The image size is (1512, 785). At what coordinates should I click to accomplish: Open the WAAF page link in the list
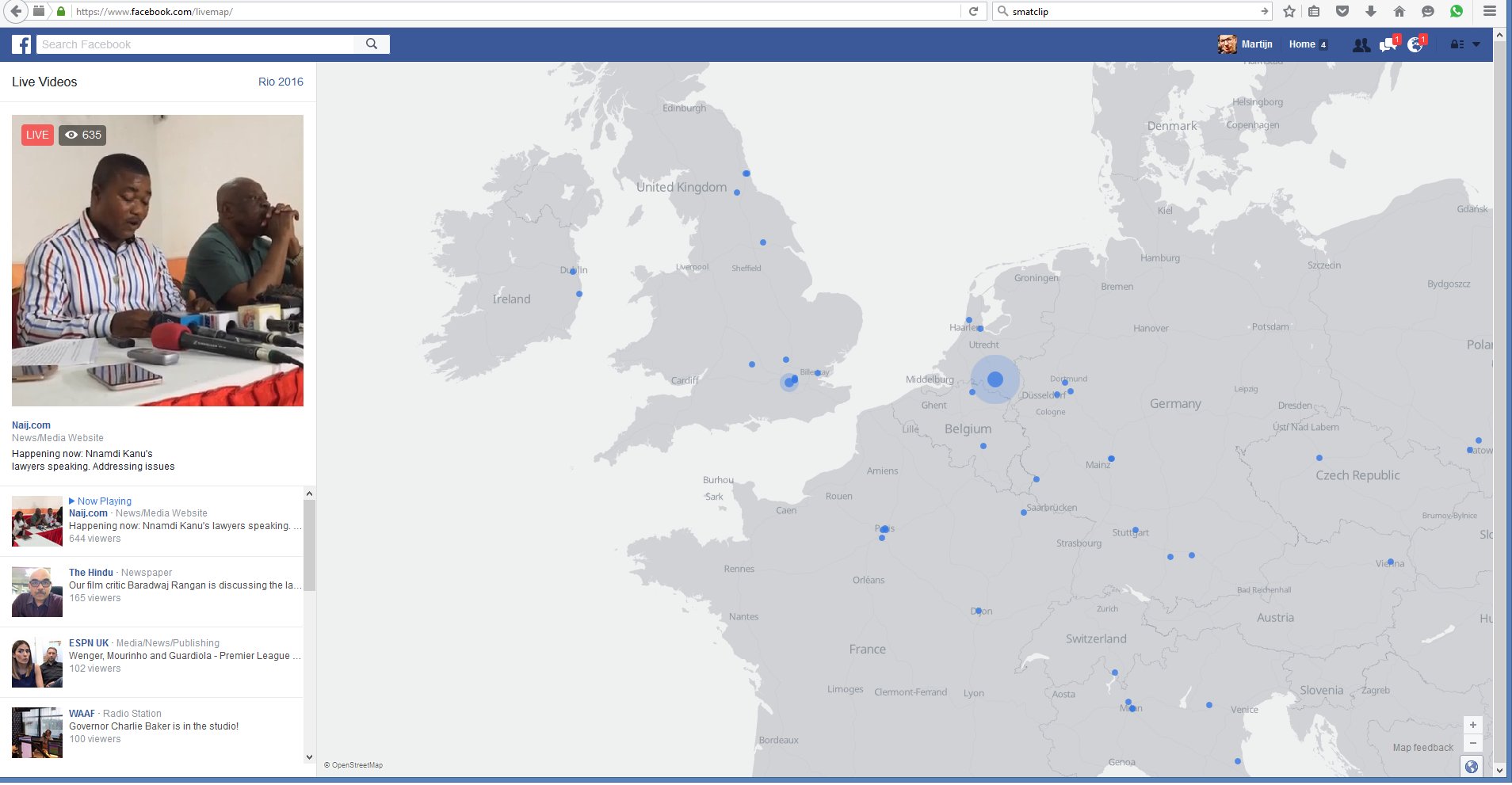tap(82, 714)
